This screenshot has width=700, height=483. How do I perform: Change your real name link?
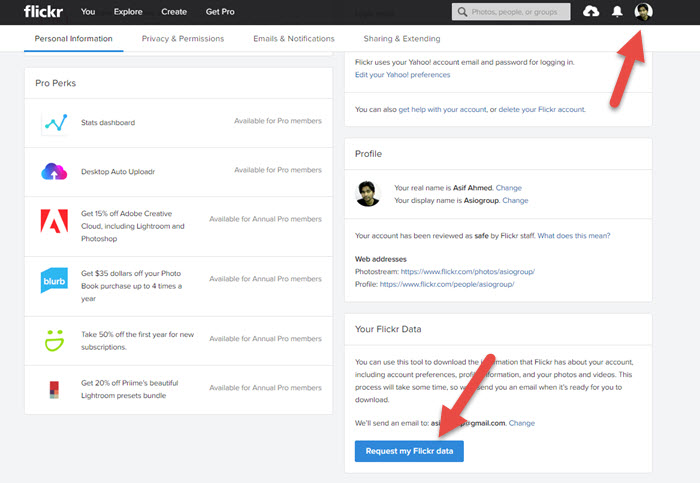coord(508,188)
